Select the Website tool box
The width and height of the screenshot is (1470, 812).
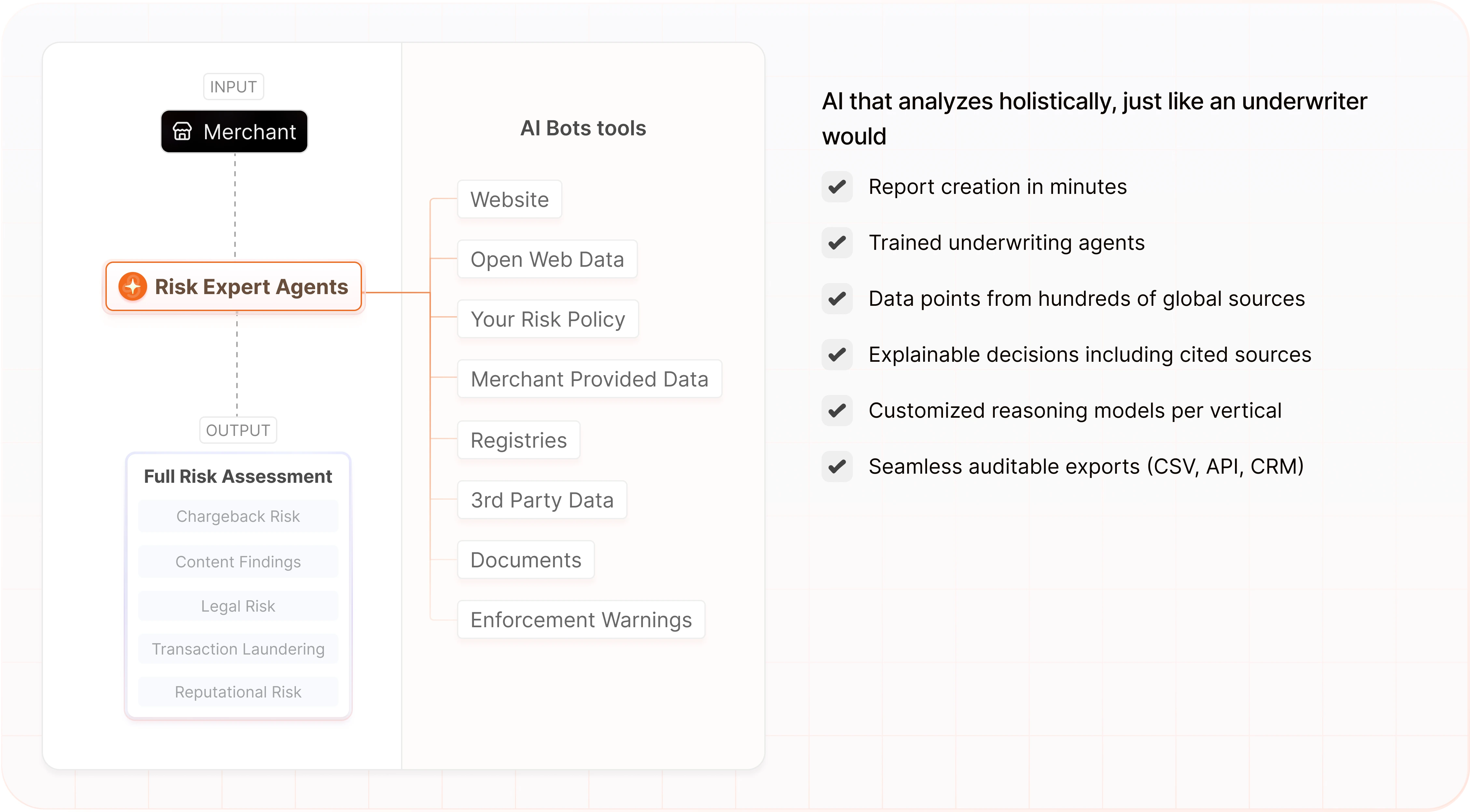(510, 199)
